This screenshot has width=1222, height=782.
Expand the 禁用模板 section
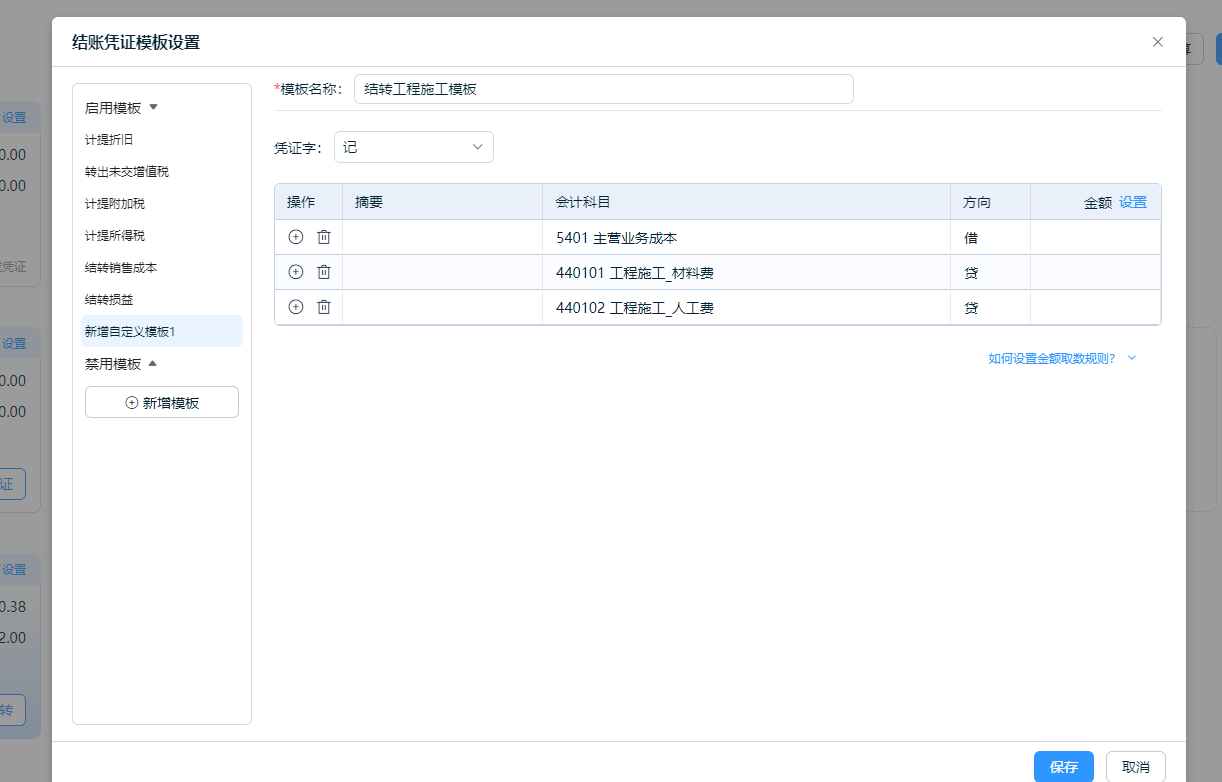click(153, 364)
